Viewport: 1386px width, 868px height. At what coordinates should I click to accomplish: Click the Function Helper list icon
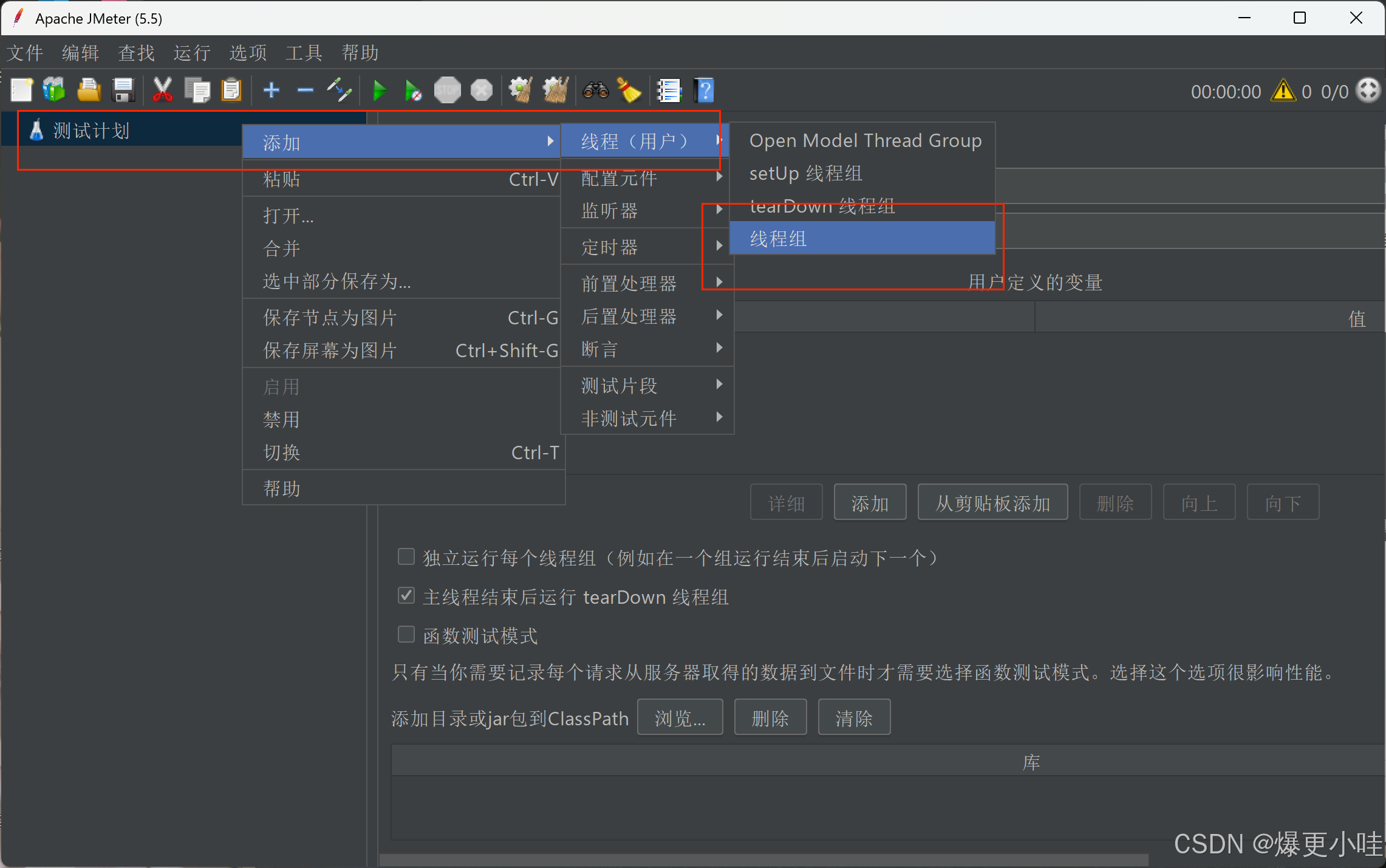(x=669, y=91)
